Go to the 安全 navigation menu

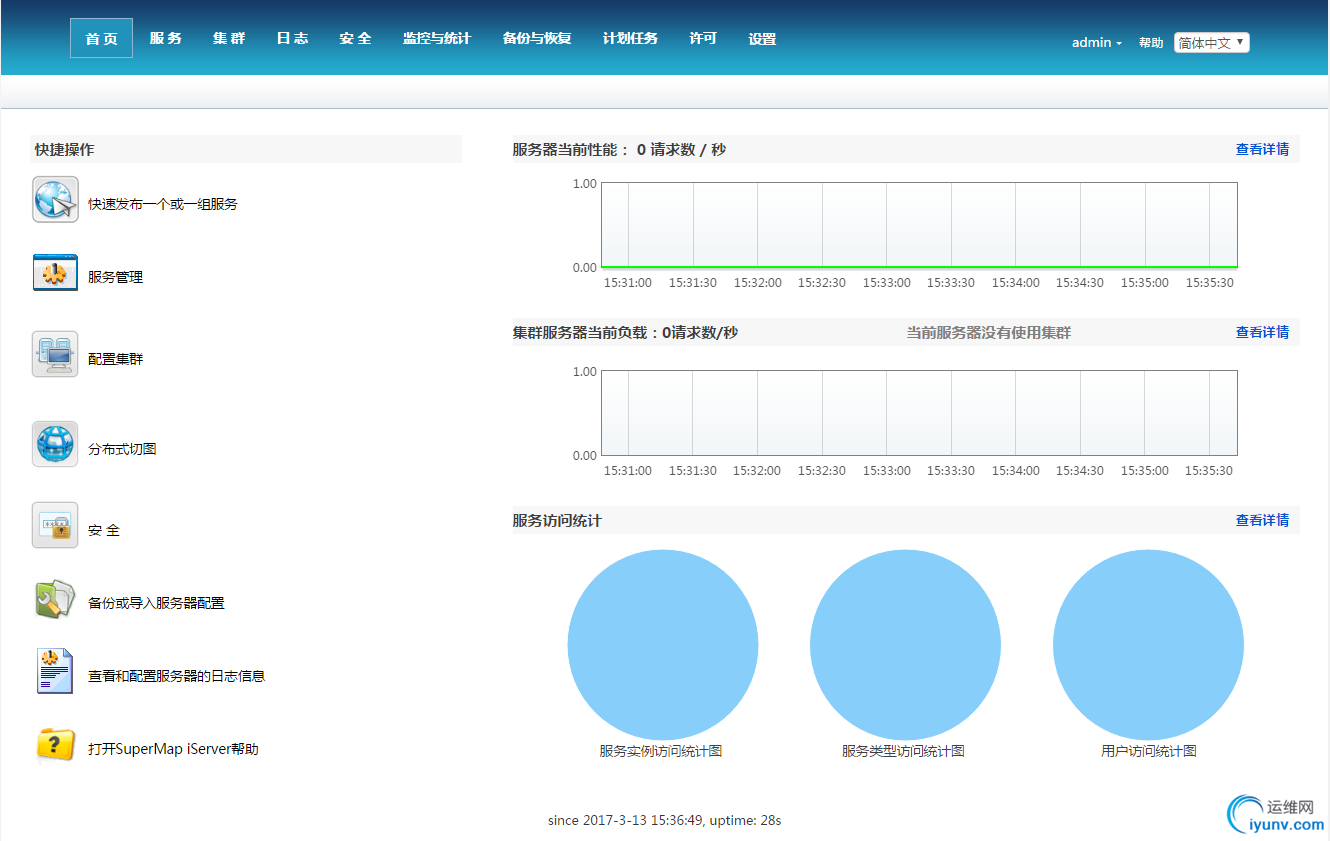(x=355, y=38)
